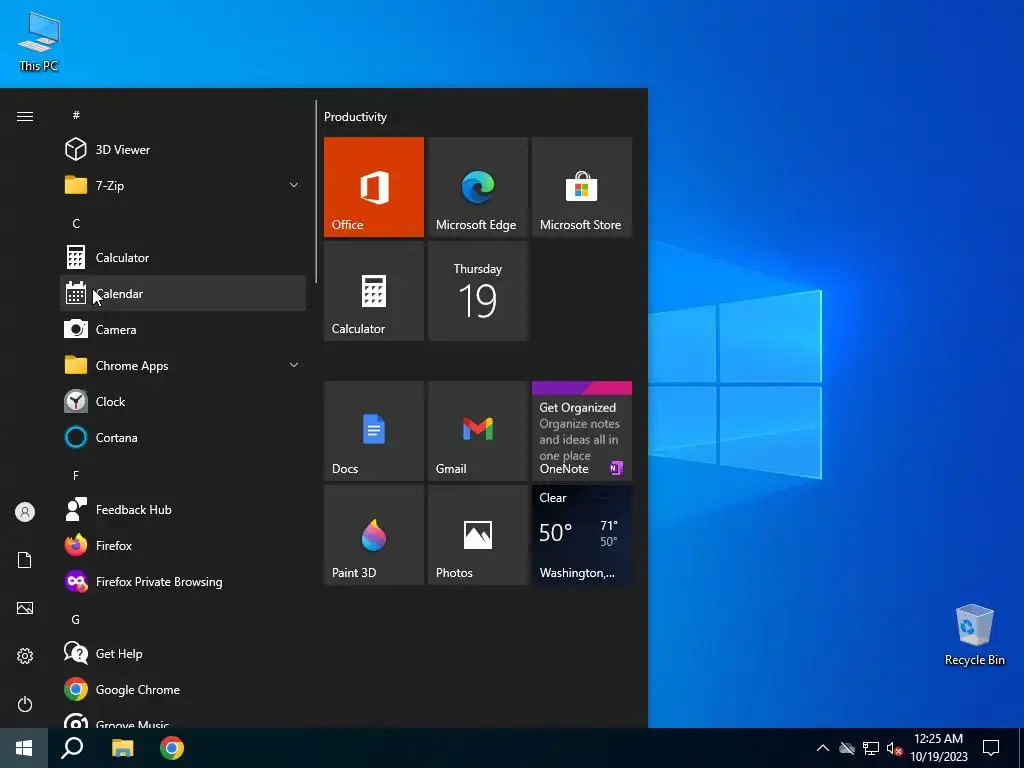The height and width of the screenshot is (768, 1024).
Task: Select the Recycle Bin desktop icon
Action: (974, 635)
